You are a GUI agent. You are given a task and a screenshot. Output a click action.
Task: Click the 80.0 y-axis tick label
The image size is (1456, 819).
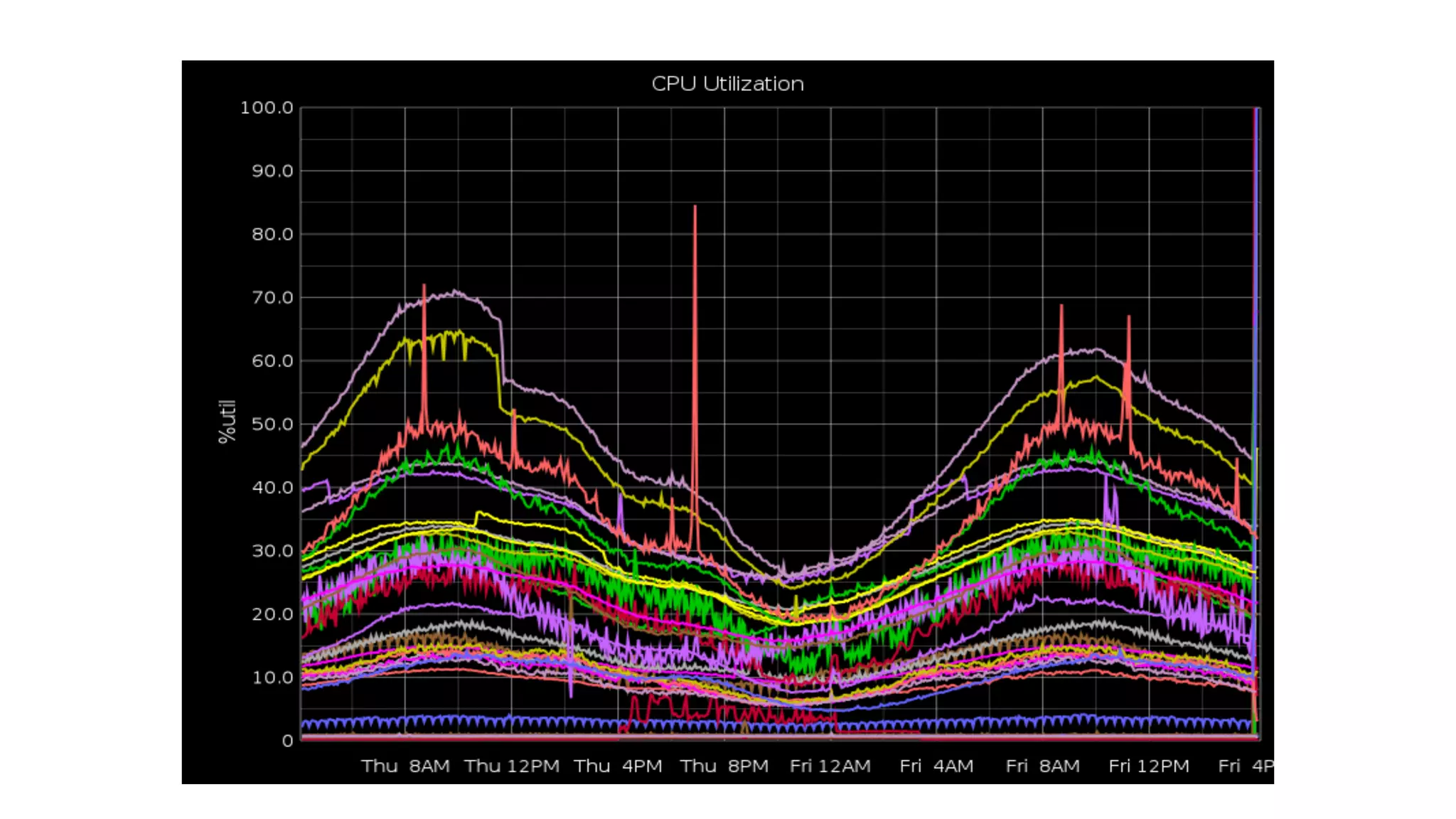[272, 235]
